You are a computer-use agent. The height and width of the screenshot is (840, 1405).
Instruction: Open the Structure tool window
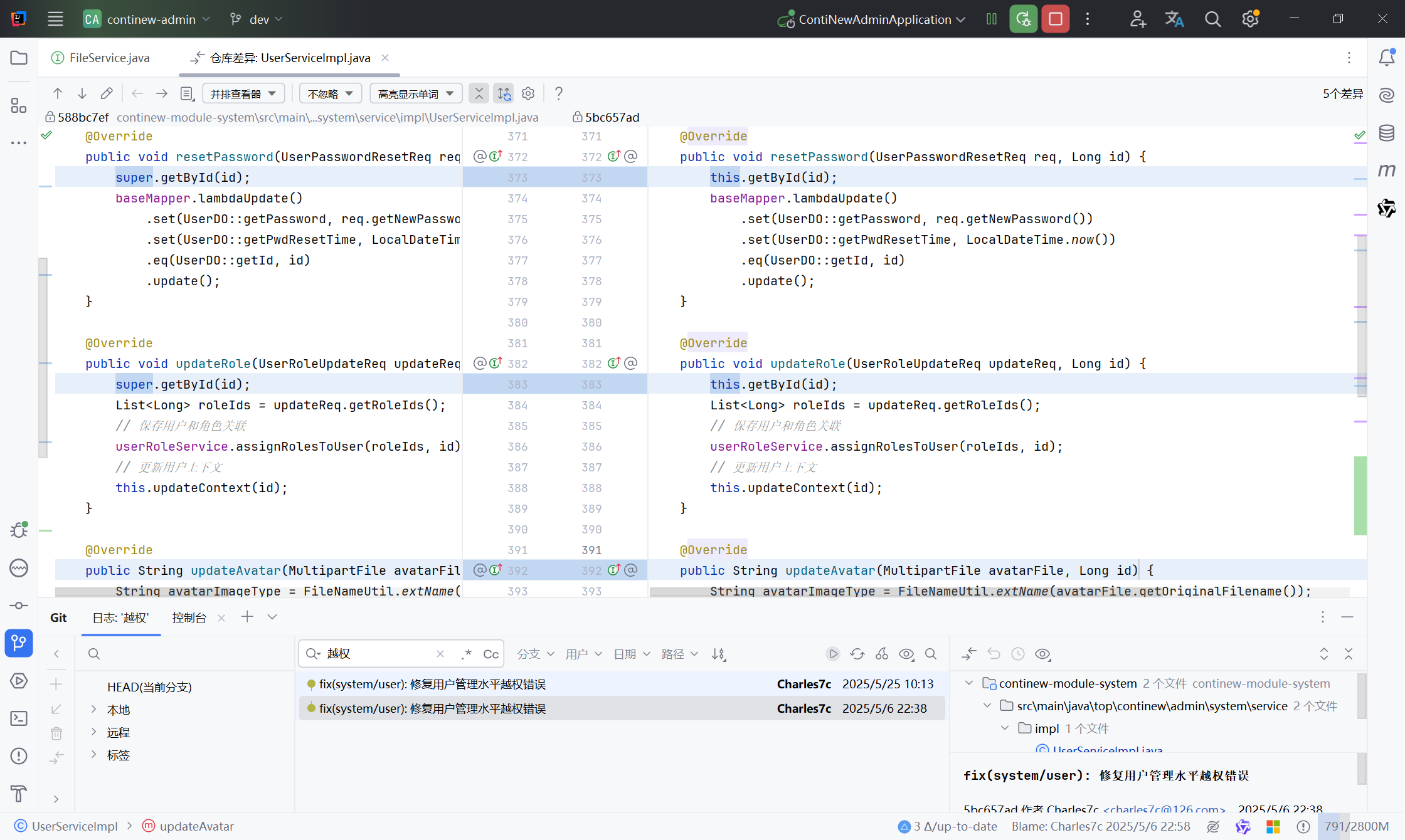coord(19,105)
